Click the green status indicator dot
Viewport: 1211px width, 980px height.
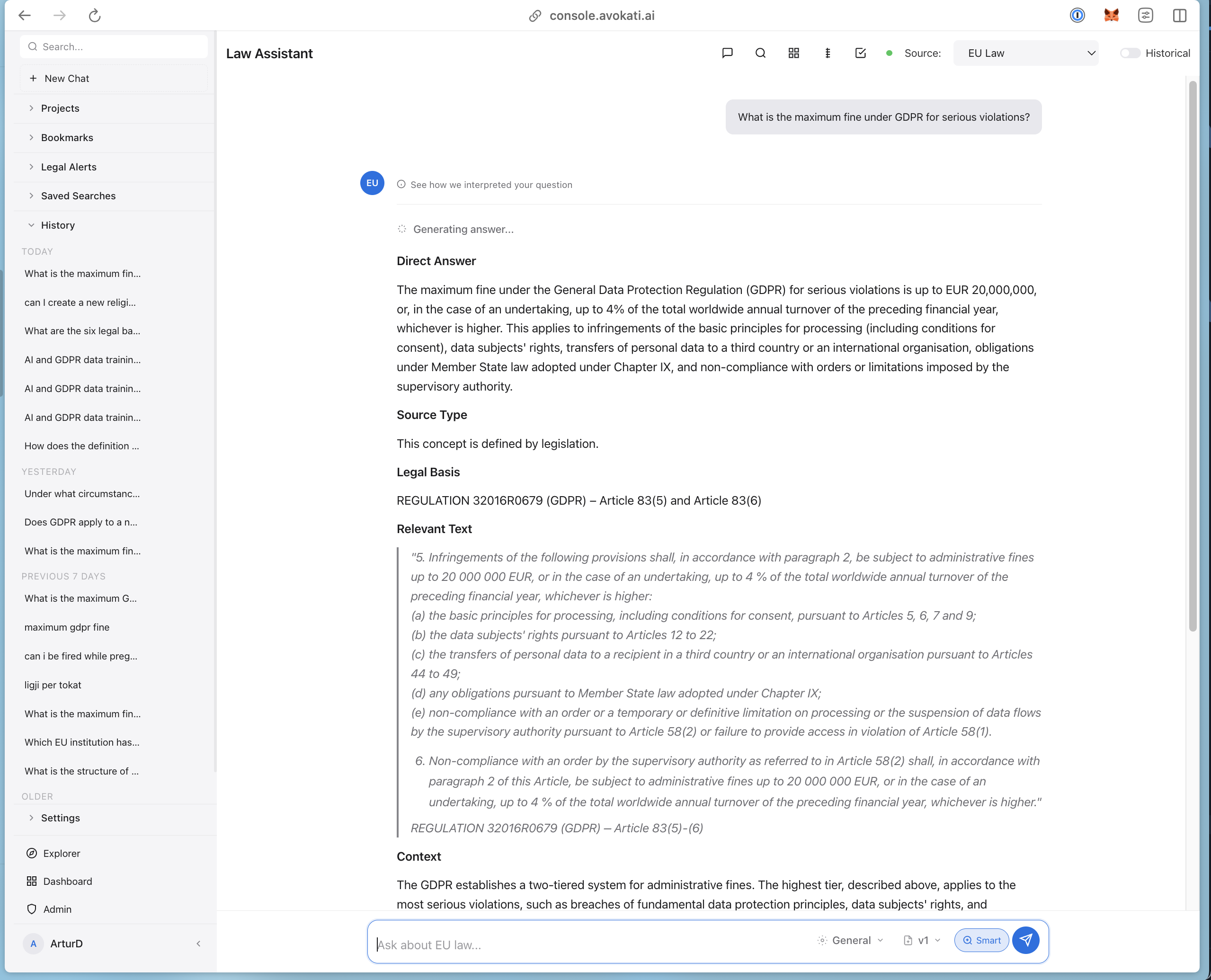pos(890,53)
